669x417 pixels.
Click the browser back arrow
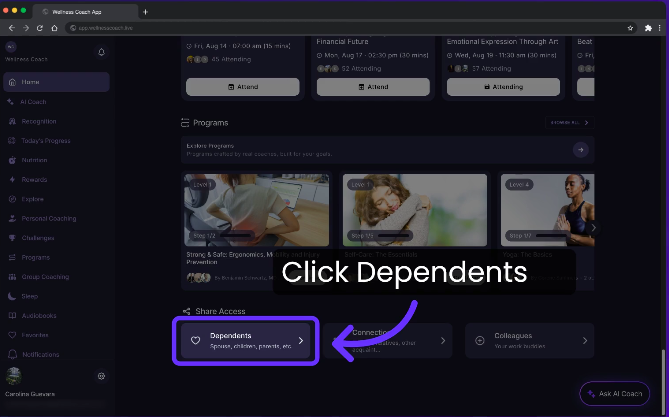(12, 28)
